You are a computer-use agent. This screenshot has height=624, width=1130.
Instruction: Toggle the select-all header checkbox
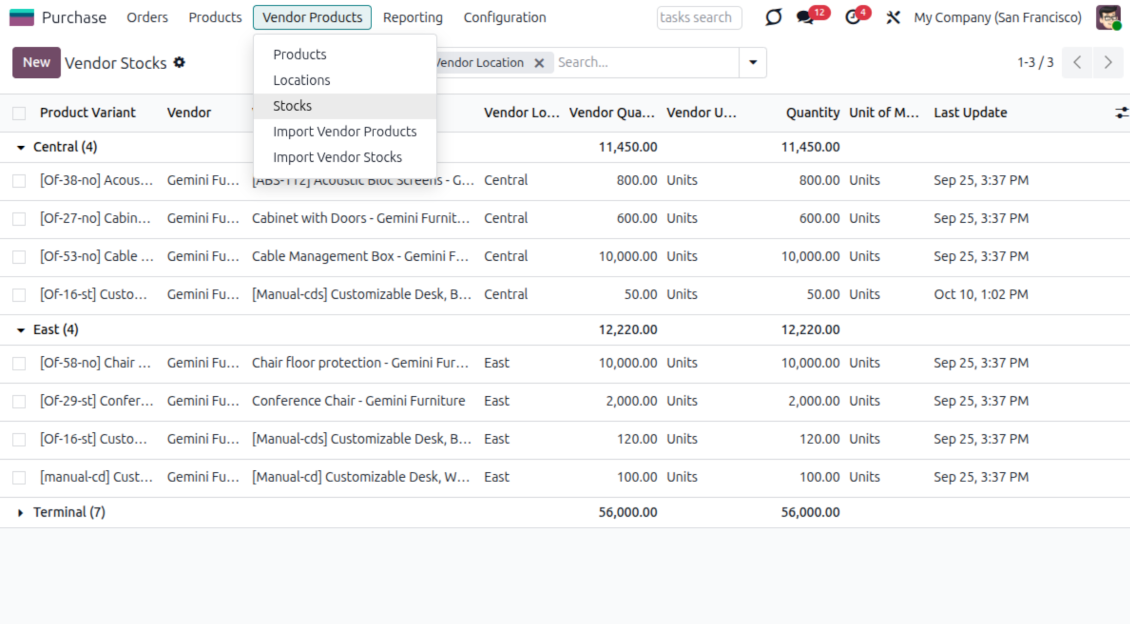(x=19, y=113)
